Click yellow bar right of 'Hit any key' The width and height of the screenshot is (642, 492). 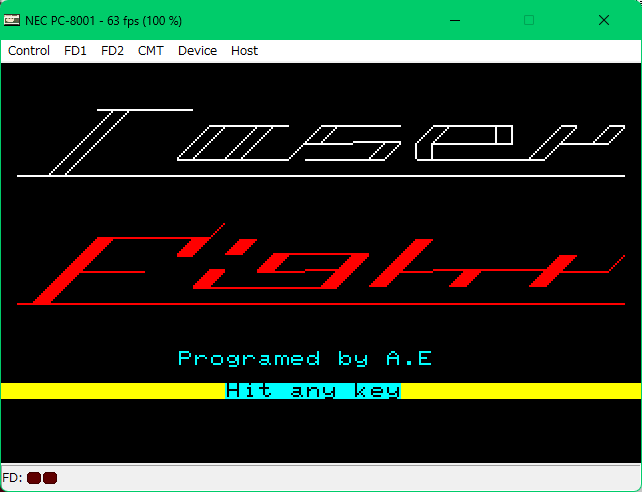(x=520, y=391)
